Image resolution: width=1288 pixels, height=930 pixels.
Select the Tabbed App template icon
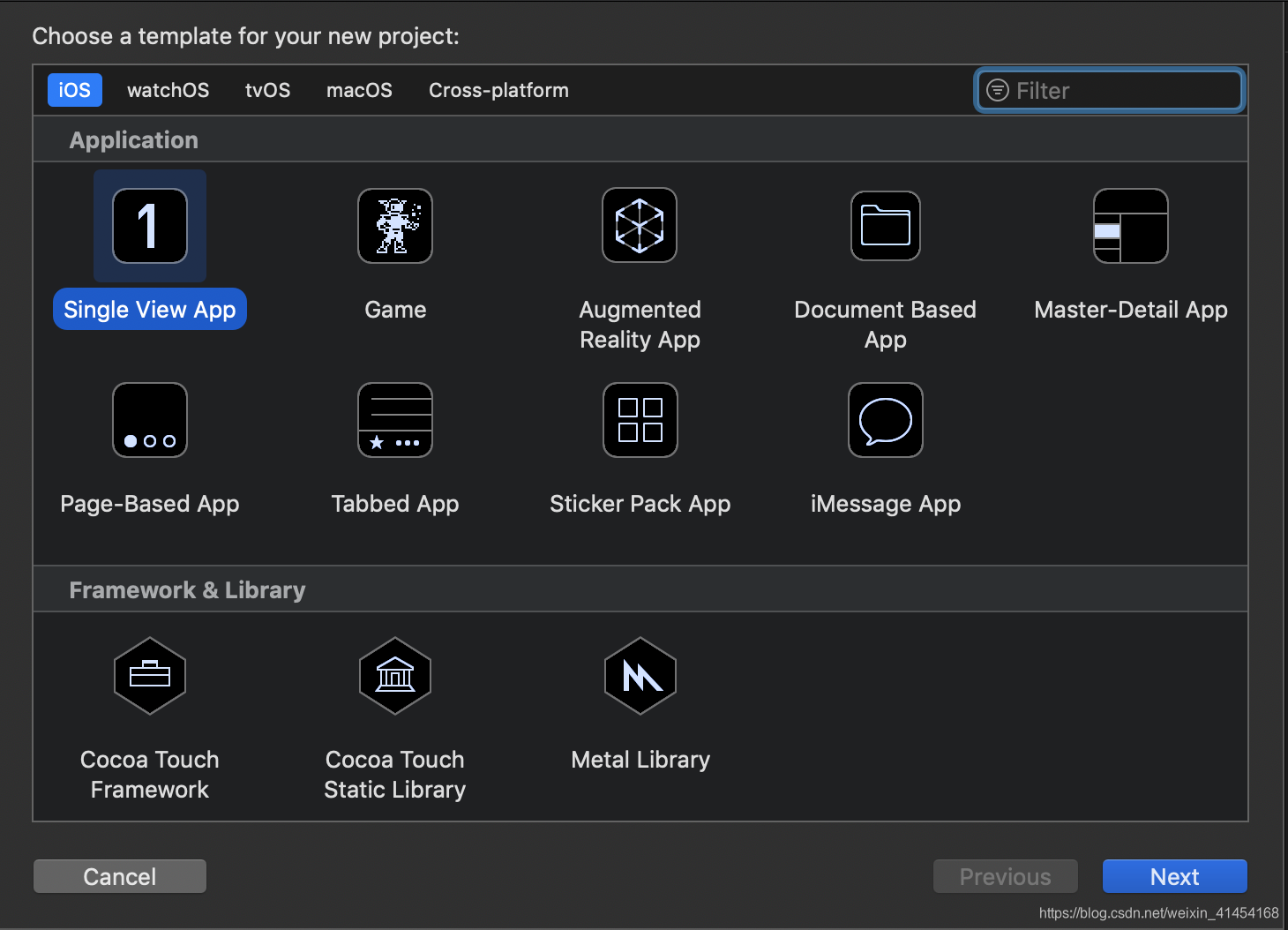click(x=394, y=420)
